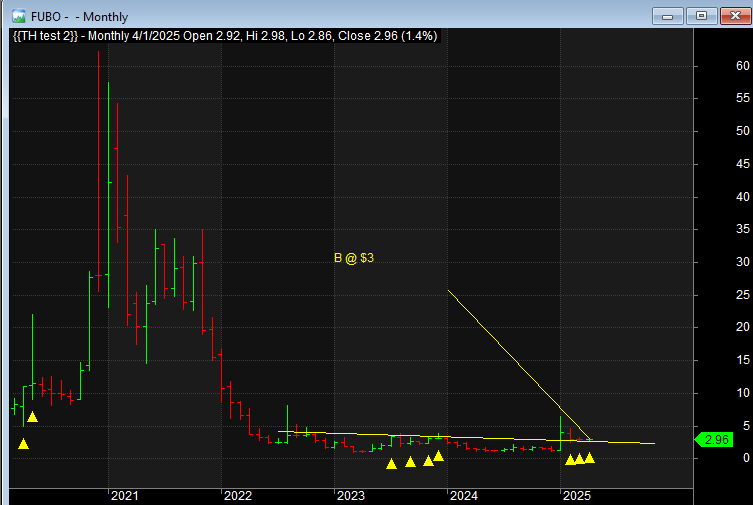The width and height of the screenshot is (753, 505).
Task: Click the 2023 label on the time axis
Action: pyautogui.click(x=351, y=496)
